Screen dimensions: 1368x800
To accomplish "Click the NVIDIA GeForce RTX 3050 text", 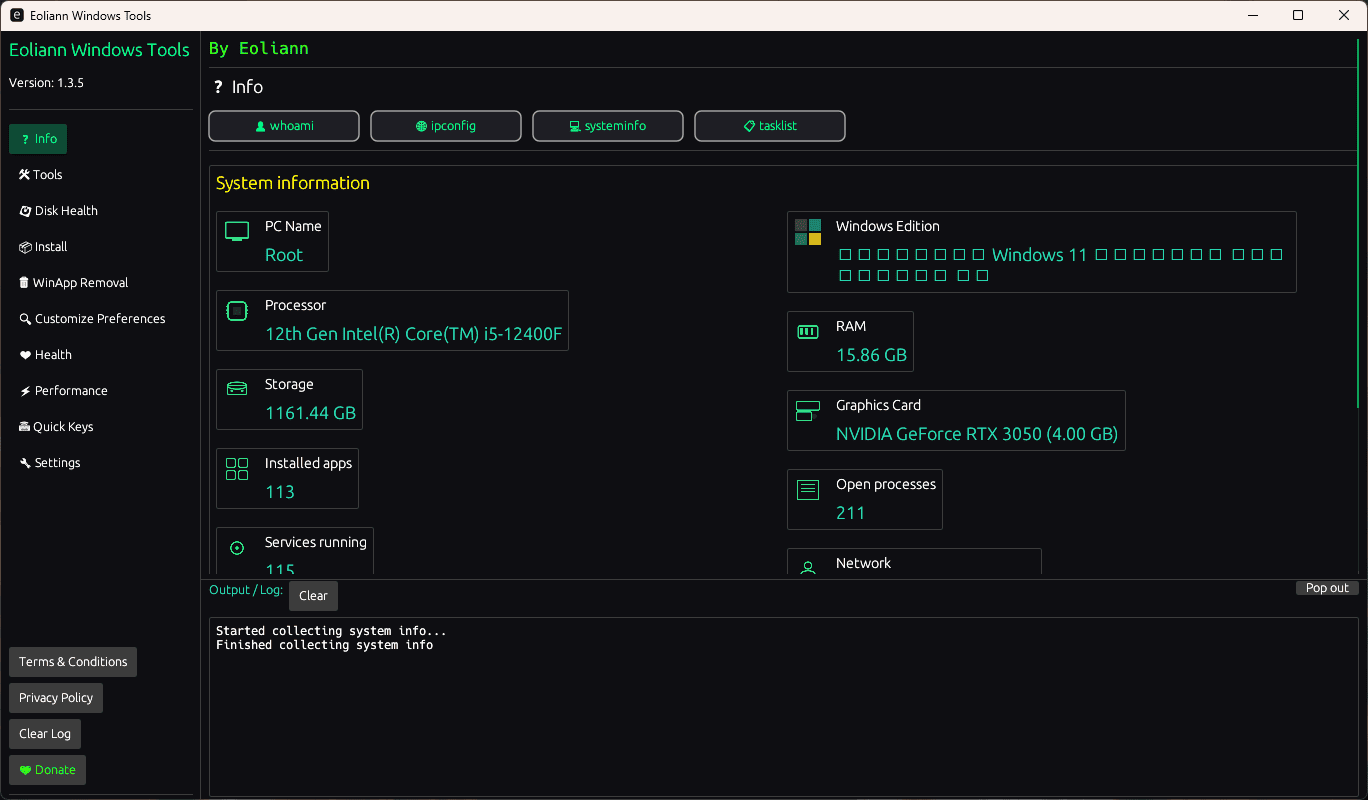I will 977,434.
